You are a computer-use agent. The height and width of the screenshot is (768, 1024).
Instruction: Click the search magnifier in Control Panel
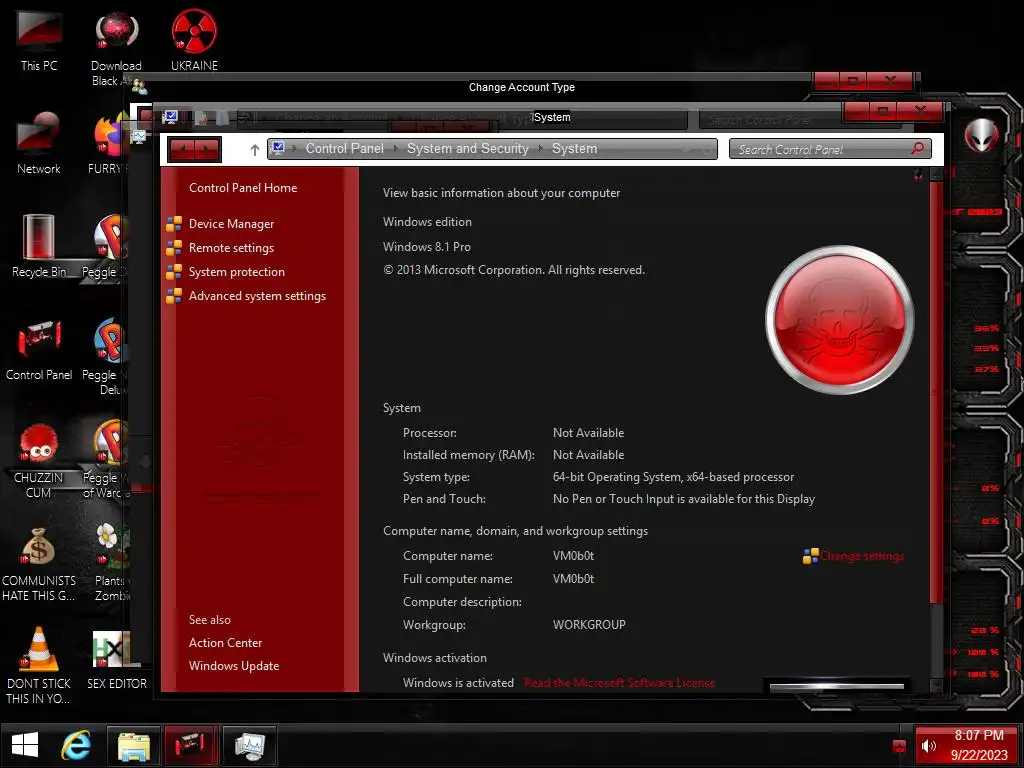918,148
